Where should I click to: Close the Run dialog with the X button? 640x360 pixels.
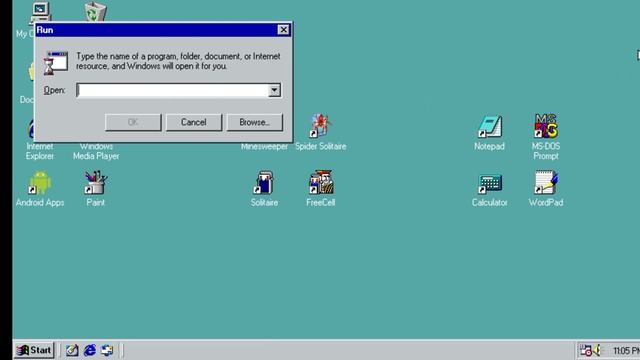point(283,30)
